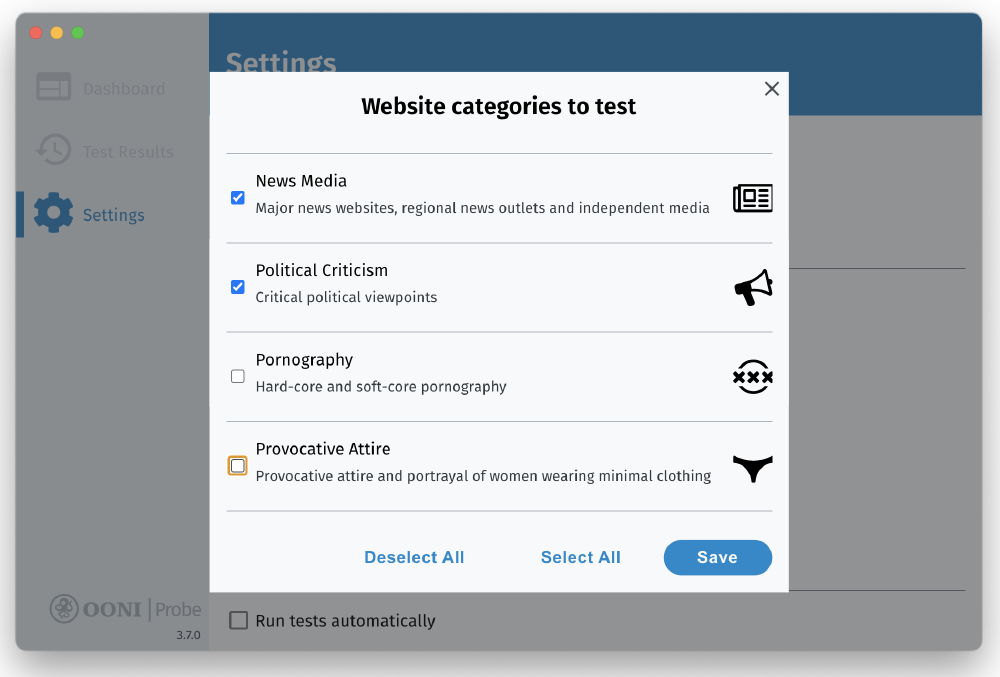Viewport: 1000px width, 677px height.
Task: Click the Provocative Attire bikini icon
Action: pos(752,468)
